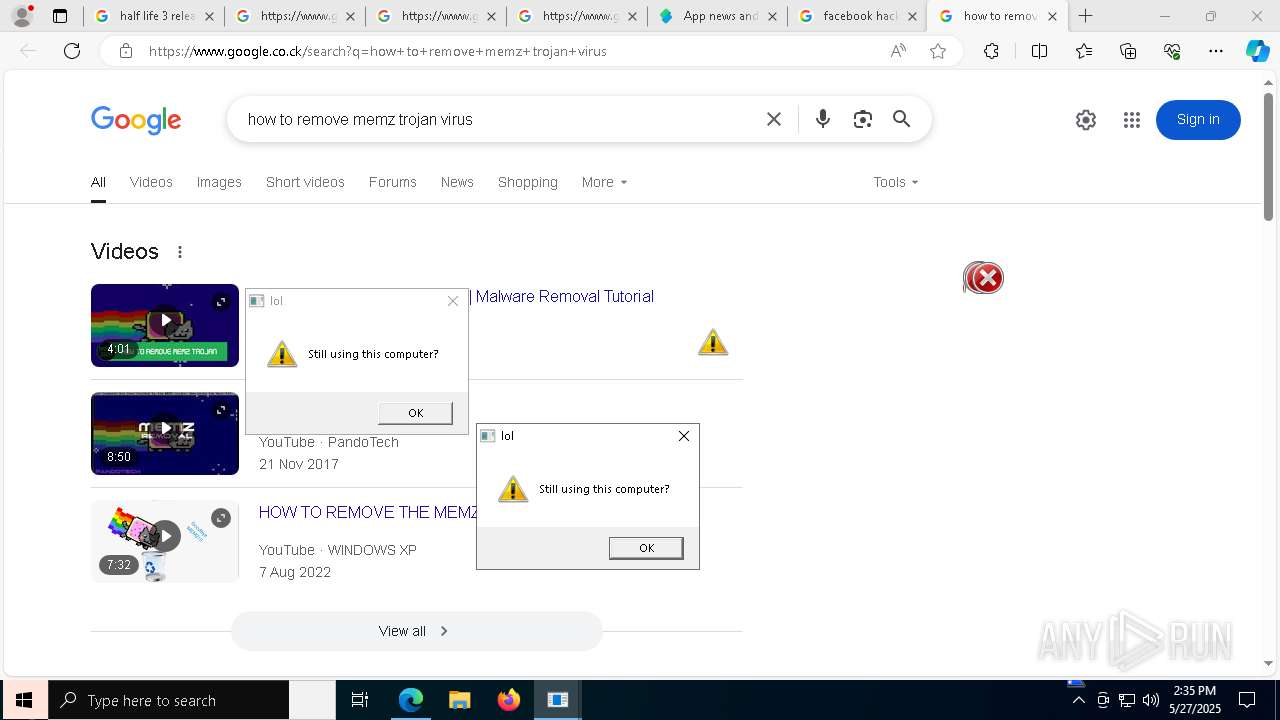The height and width of the screenshot is (720, 1280).
Task: Open the tab actions menu icon
Action: (60, 16)
